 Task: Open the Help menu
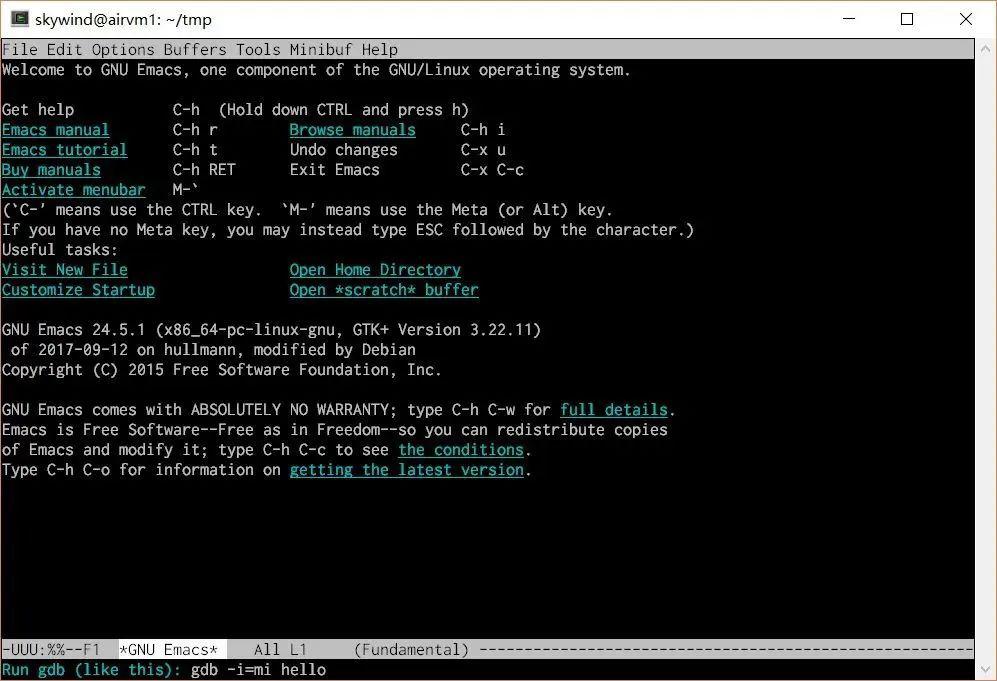(x=380, y=50)
